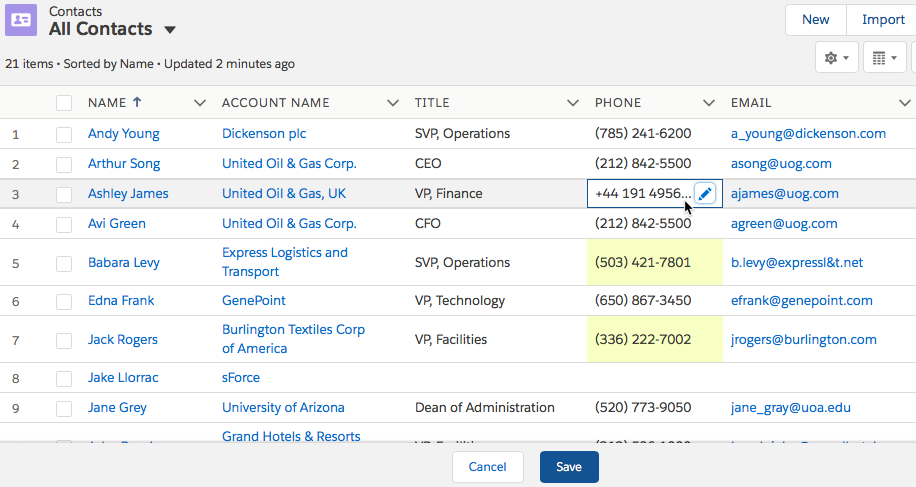The height and width of the screenshot is (487, 916).
Task: Open the University of Arizona account
Action: click(283, 407)
